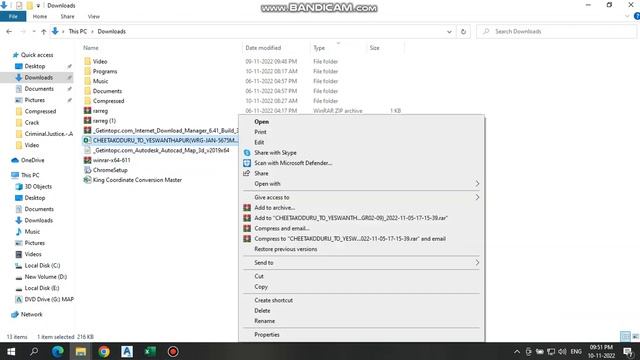Open the Quick Access Toolbar dropdown

[38, 5]
